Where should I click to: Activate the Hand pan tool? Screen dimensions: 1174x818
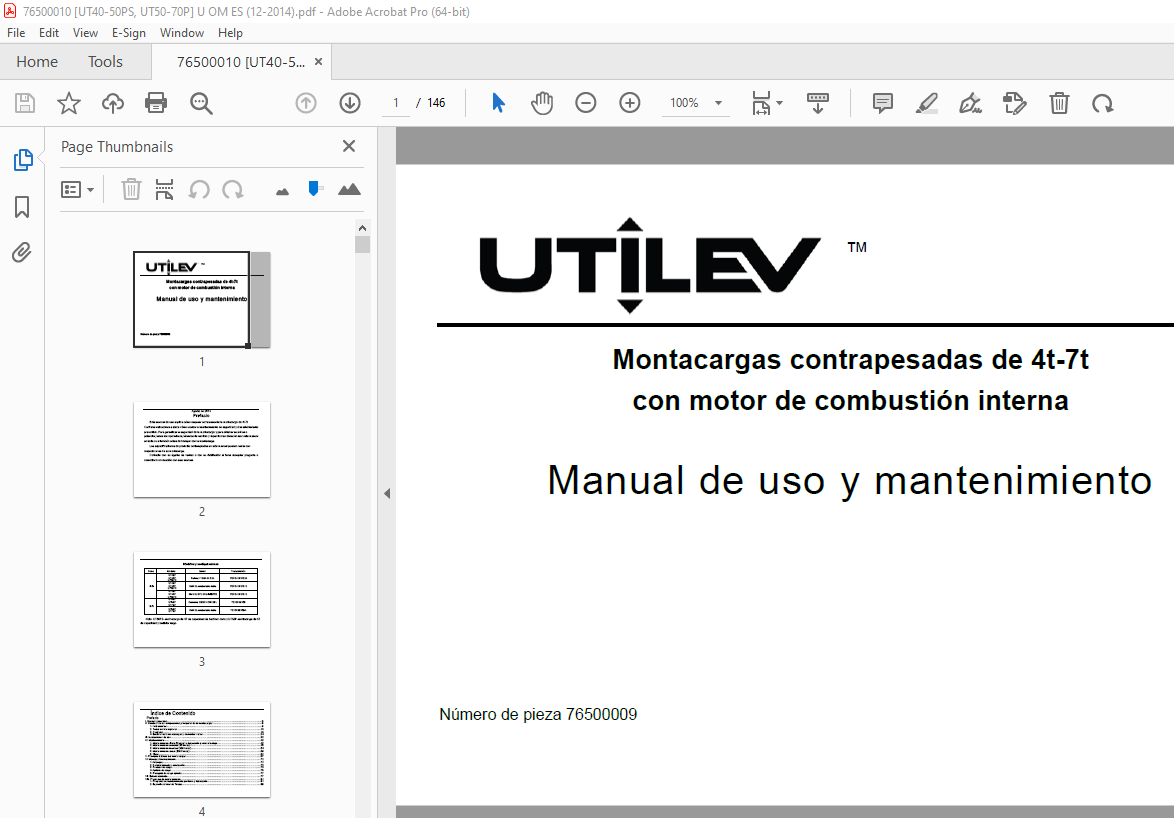click(541, 103)
